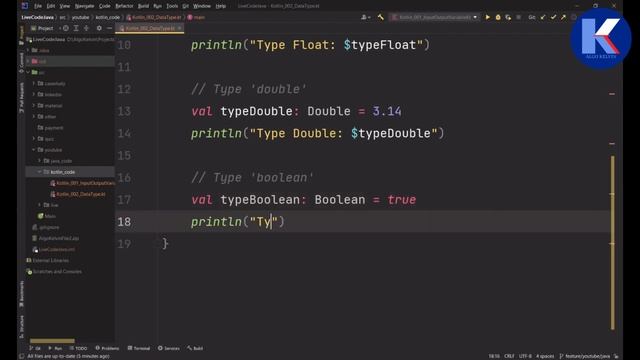Click the Stop icon in toolbar
Viewport: 640px width, 360px height.
coord(518,17)
